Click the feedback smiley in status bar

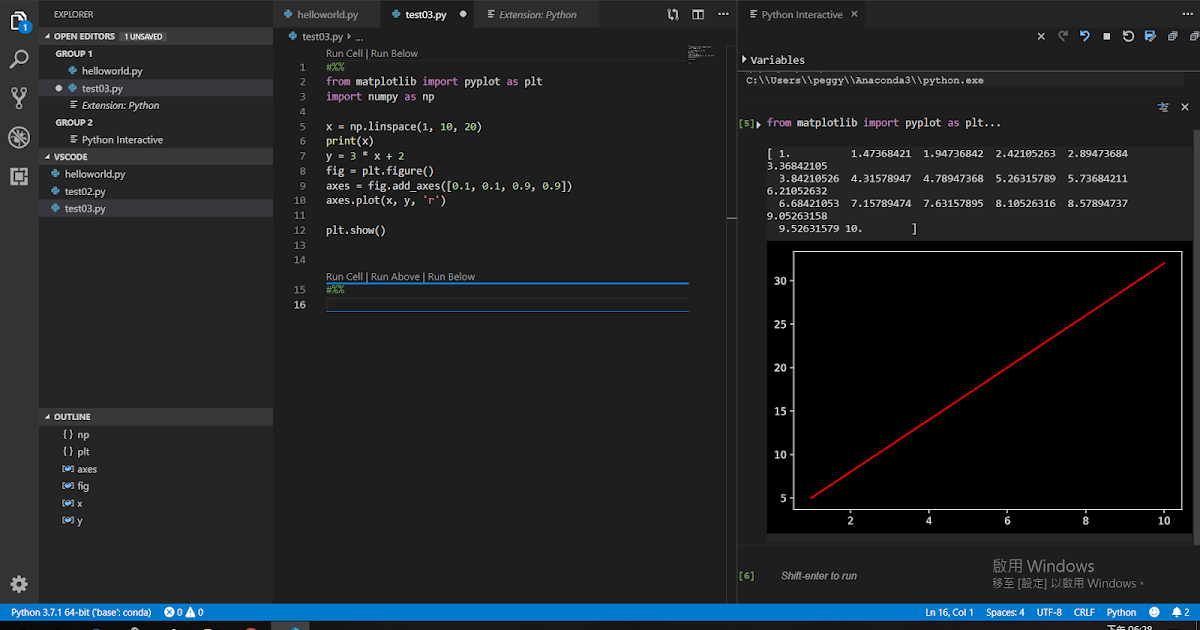(1154, 612)
